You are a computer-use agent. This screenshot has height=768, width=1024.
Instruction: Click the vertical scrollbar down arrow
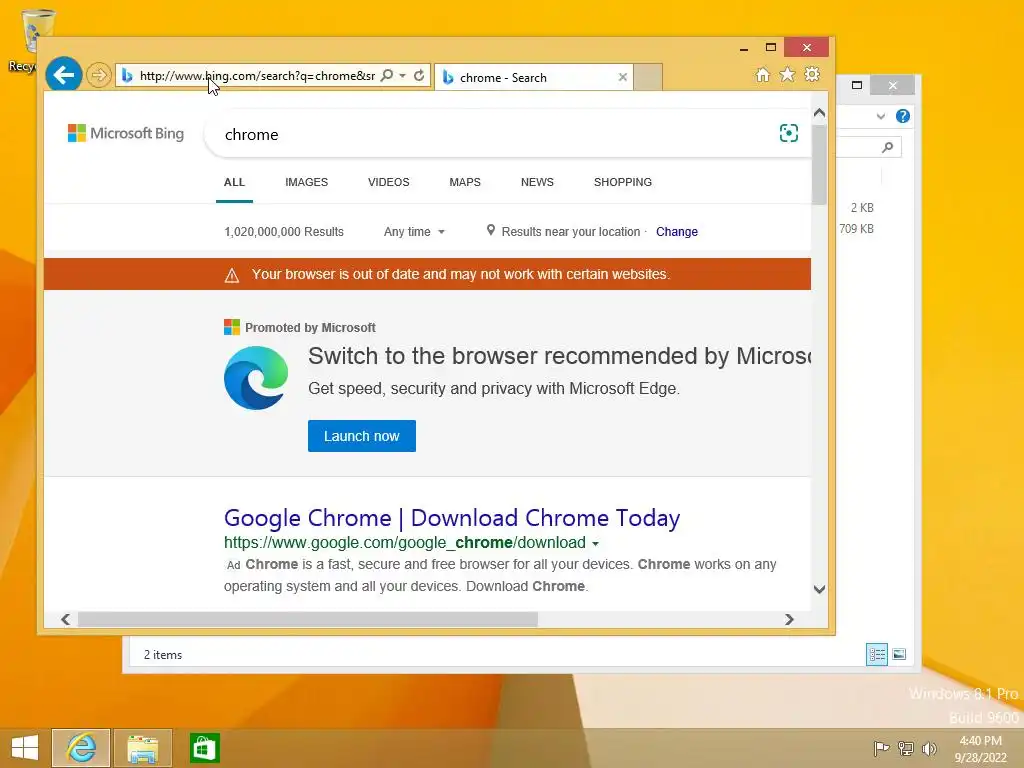[x=820, y=589]
